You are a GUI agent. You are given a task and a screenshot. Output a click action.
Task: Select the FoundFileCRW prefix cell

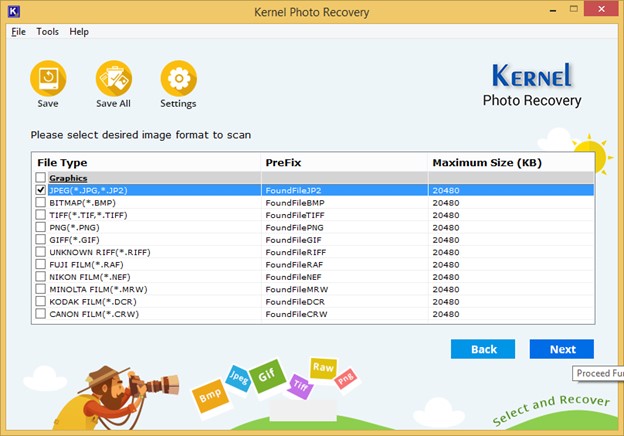point(345,314)
